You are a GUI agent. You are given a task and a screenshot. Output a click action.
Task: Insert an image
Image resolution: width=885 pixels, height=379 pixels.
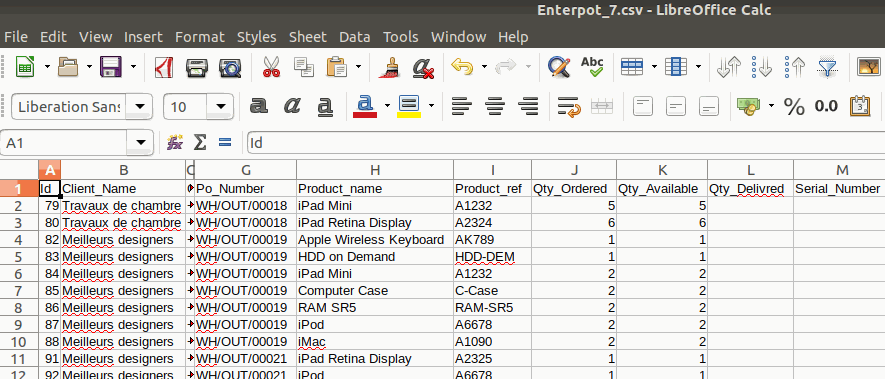pos(870,67)
